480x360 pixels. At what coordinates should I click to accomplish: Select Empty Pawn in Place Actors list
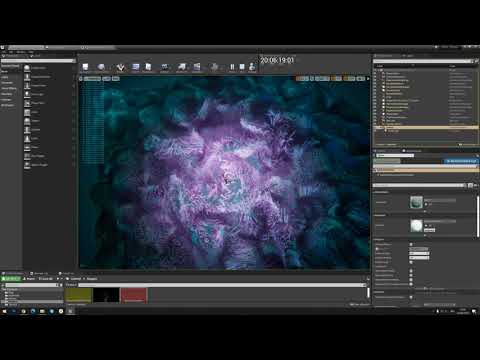point(48,86)
